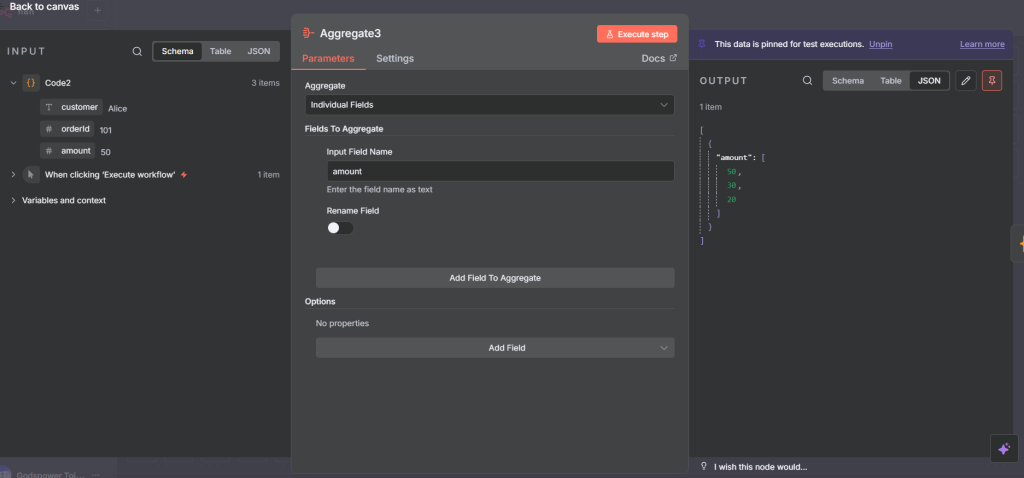
Task: Collapse the Code2 input tree
Action: (13, 83)
